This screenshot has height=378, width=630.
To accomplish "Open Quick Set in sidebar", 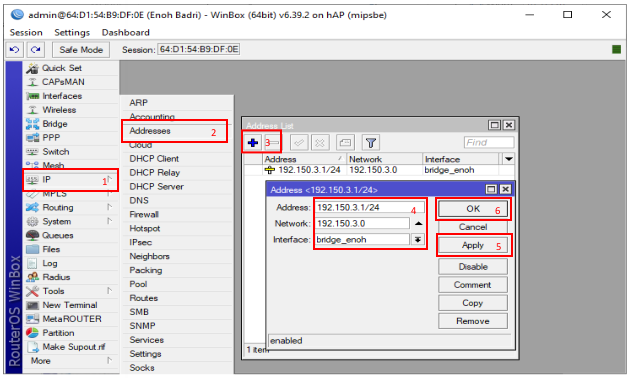I will [71, 68].
